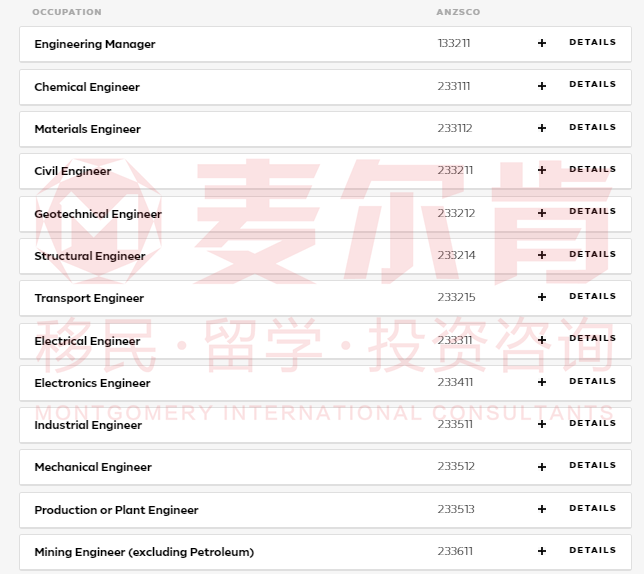Select the Engineering Manager occupation name
This screenshot has width=644, height=574.
point(95,44)
